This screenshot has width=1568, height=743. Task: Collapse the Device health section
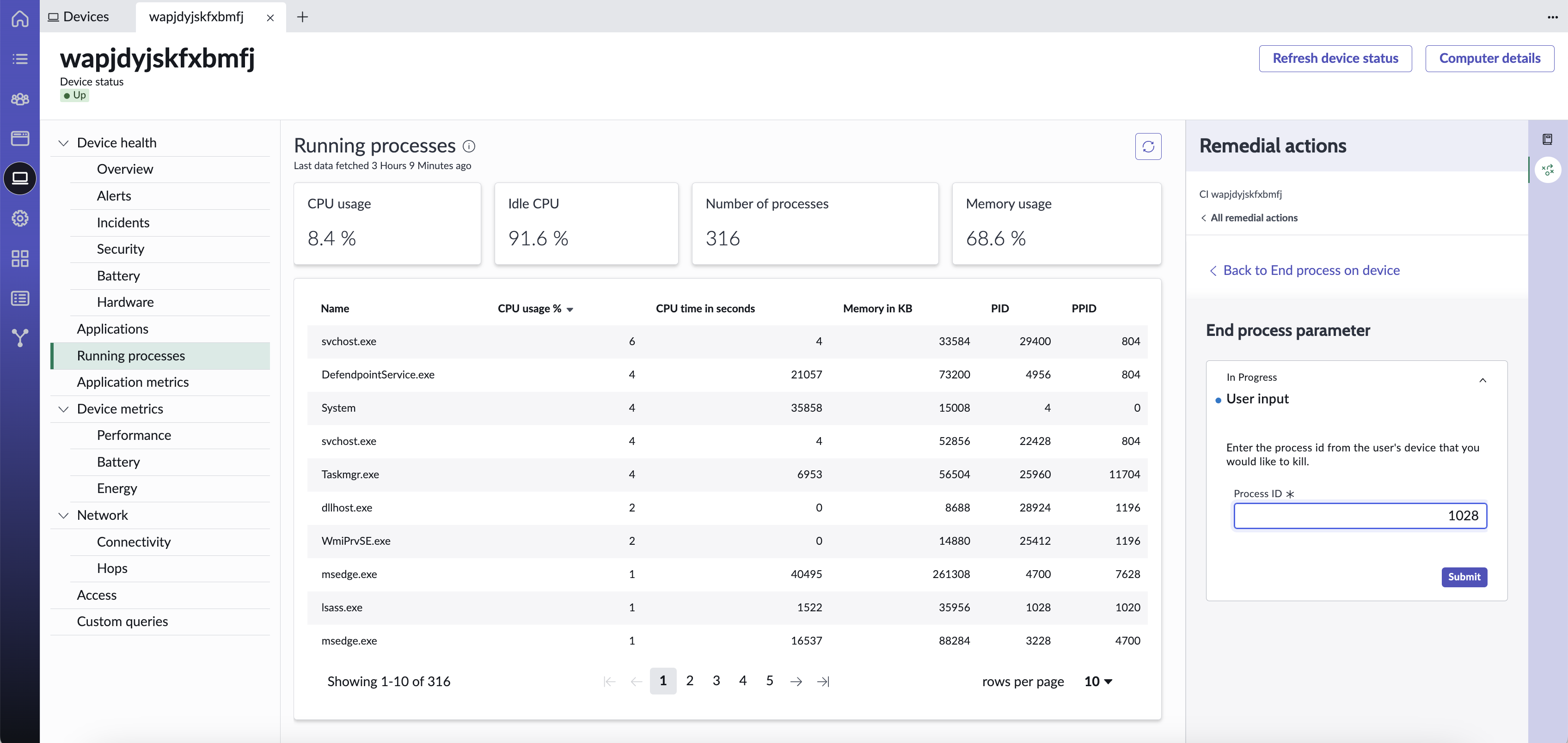pyautogui.click(x=63, y=143)
